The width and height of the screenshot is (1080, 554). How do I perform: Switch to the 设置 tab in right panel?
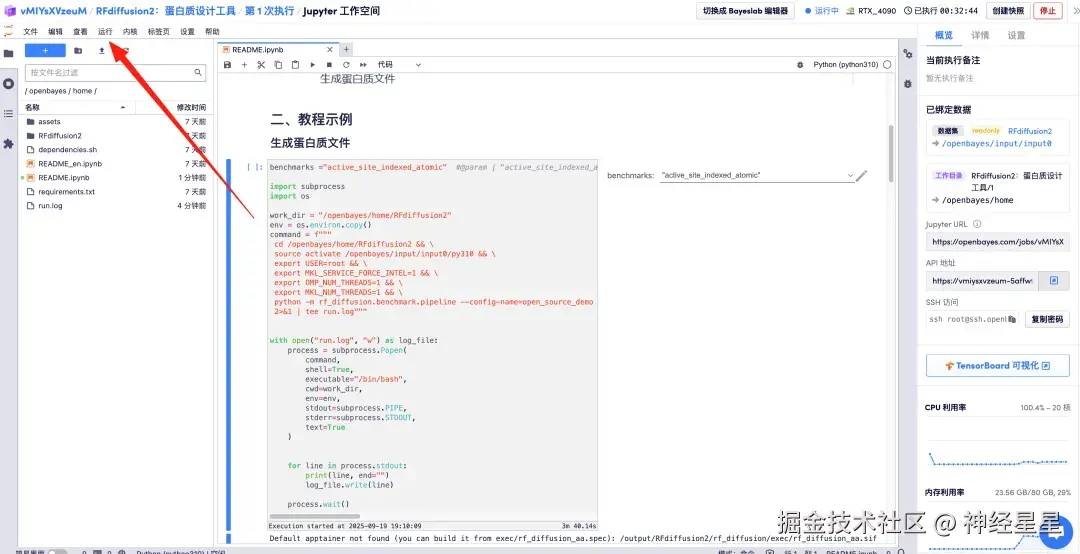(1016, 36)
